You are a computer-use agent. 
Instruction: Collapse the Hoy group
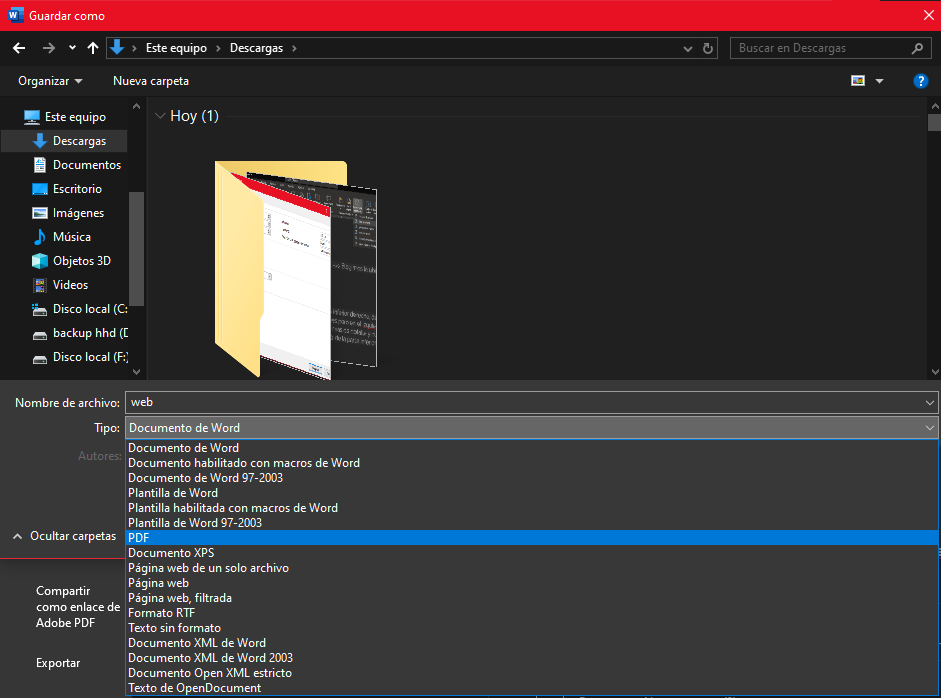[x=160, y=116]
